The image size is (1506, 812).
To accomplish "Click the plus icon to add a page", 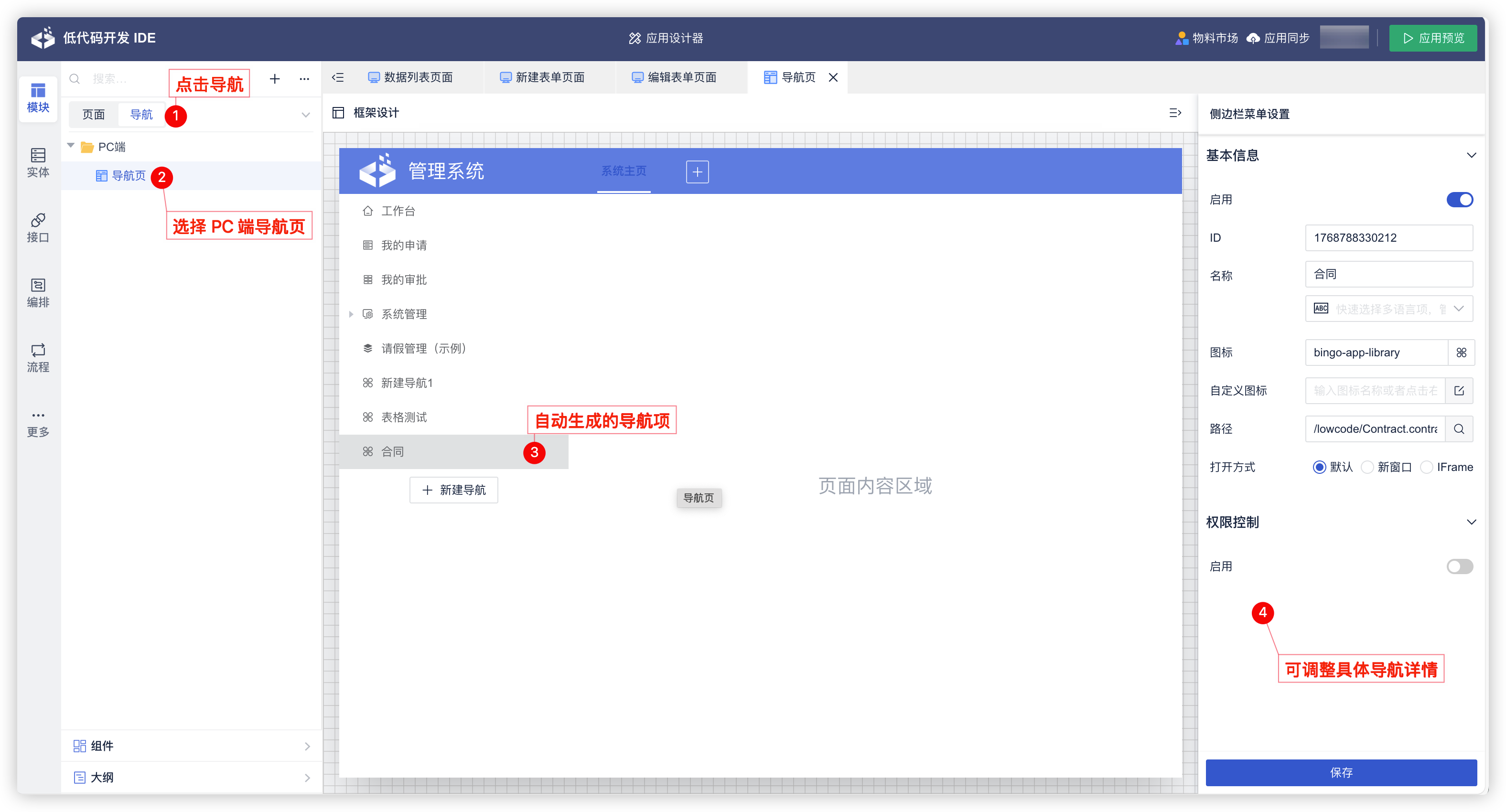I will pyautogui.click(x=274, y=78).
